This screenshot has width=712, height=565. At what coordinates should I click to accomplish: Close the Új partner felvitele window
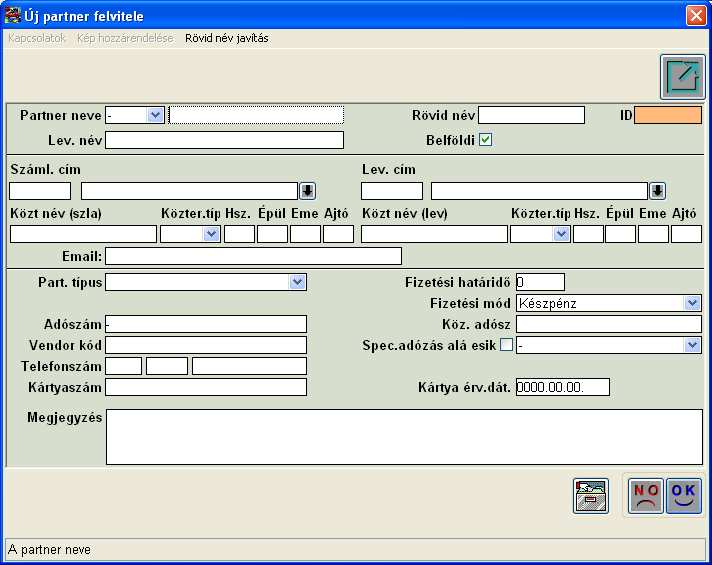pos(696,15)
